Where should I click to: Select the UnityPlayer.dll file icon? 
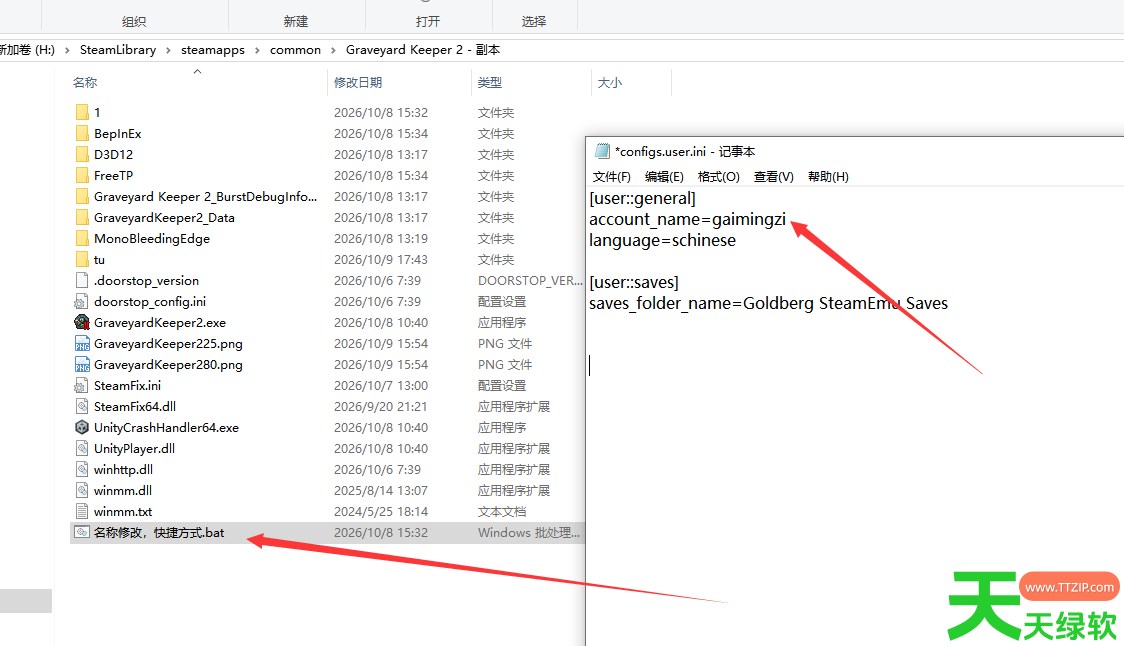tap(82, 449)
